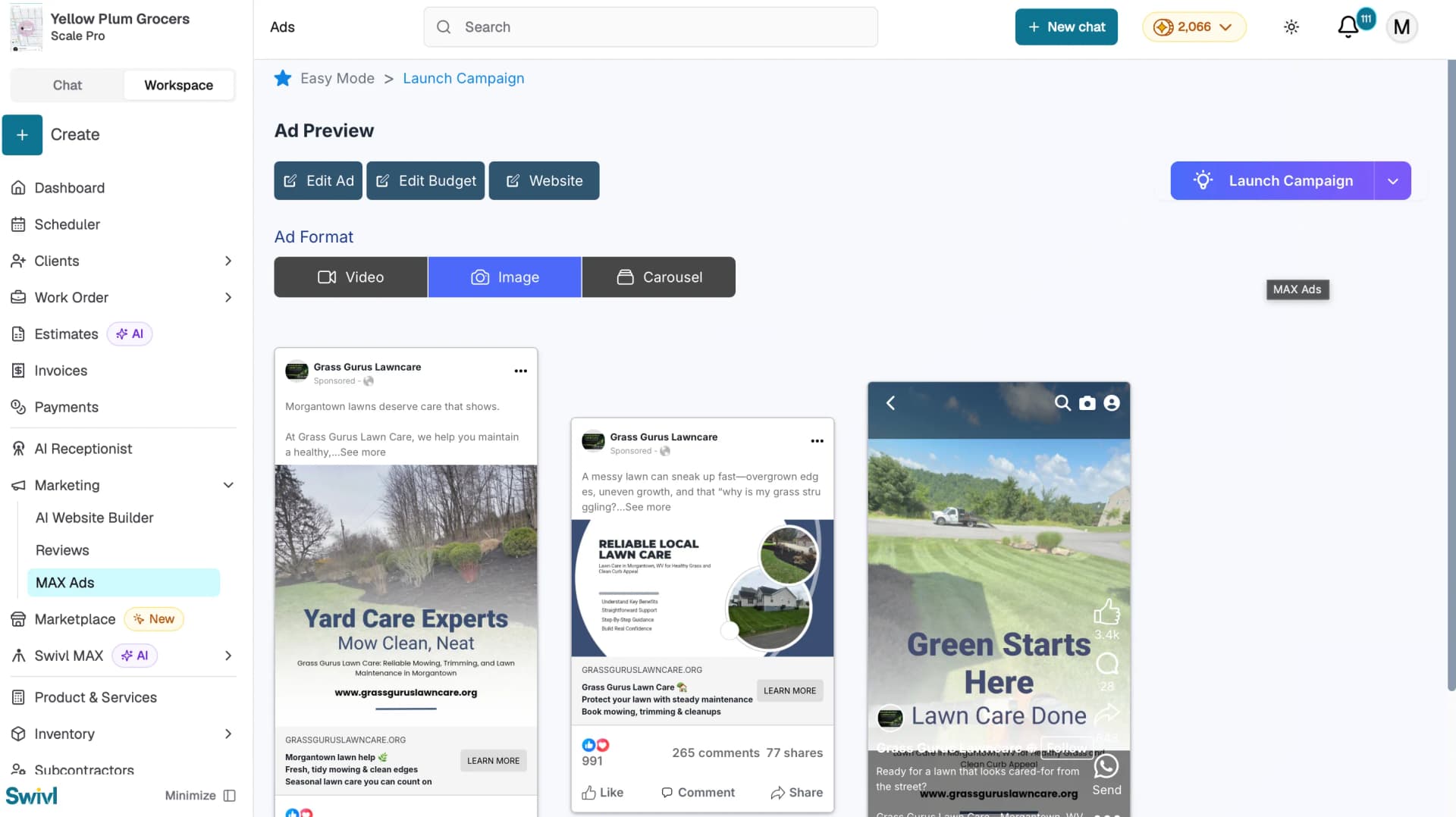This screenshot has height=817, width=1456.
Task: Click the Launch Campaign breadcrumb link
Action: 463,79
